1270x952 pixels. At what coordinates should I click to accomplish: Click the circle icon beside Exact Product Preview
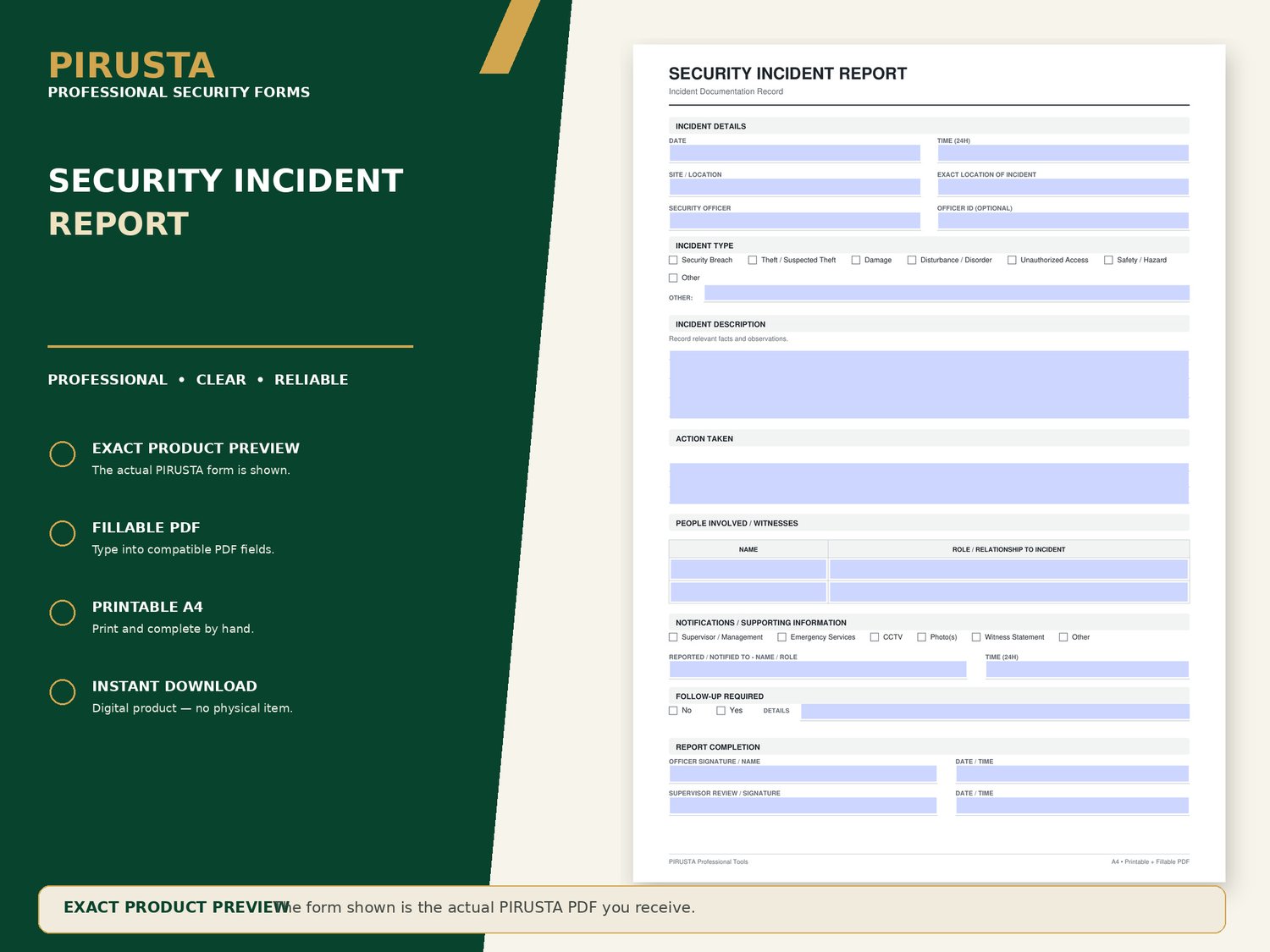point(63,454)
